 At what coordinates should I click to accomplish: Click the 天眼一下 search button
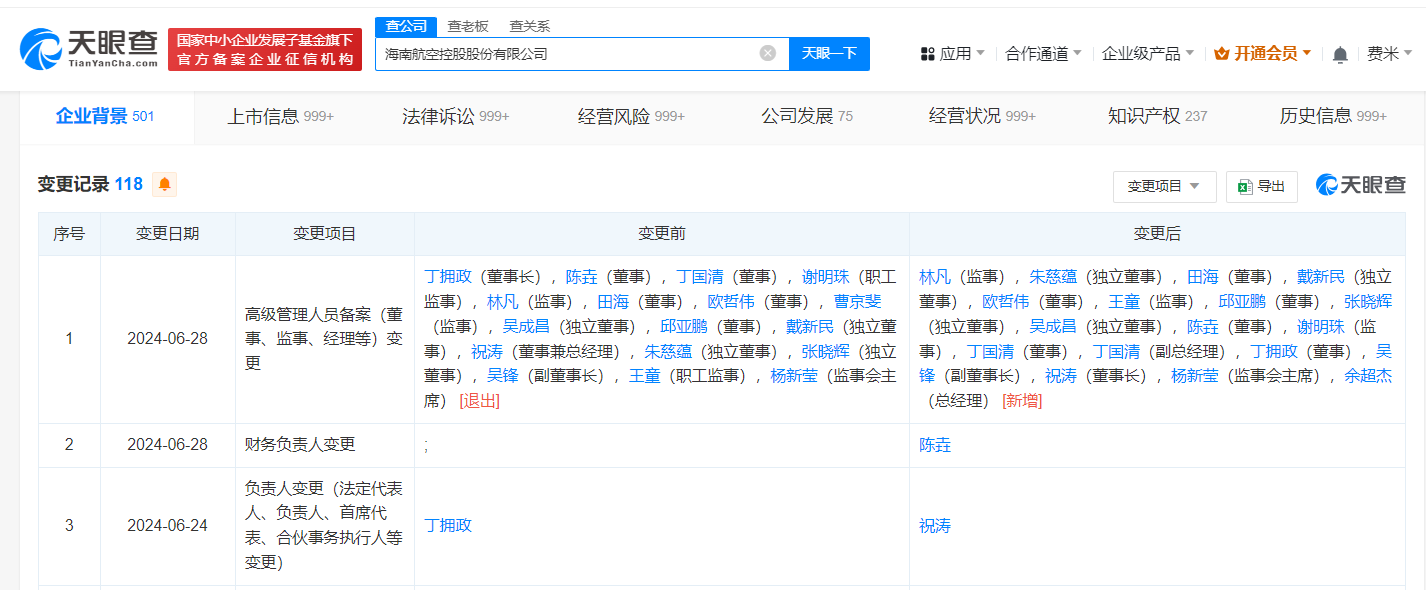point(829,53)
